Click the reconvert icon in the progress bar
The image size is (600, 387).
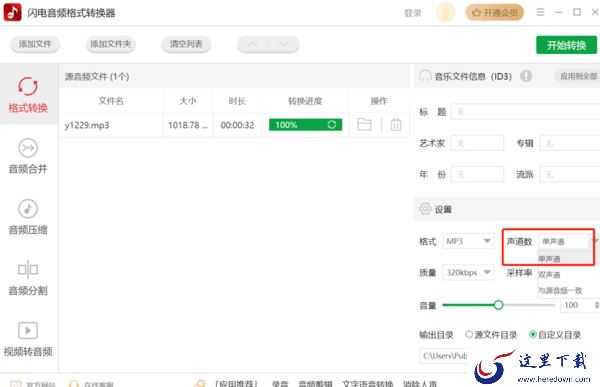point(332,124)
